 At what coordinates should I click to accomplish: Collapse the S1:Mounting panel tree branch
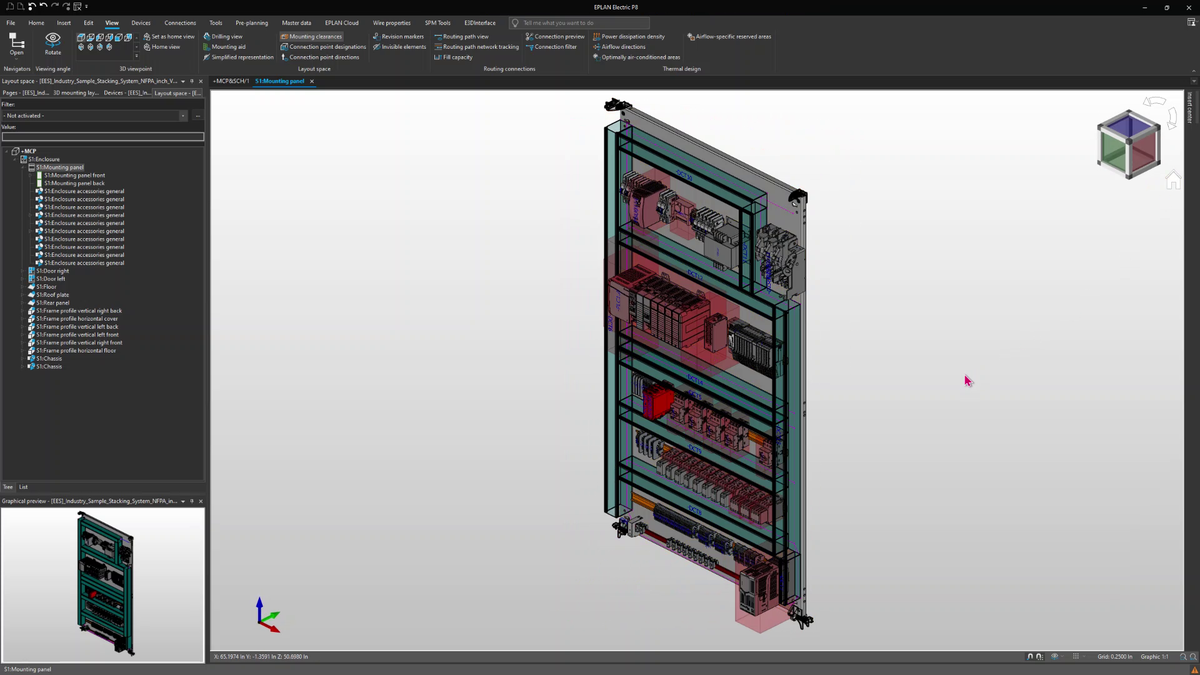click(24, 167)
